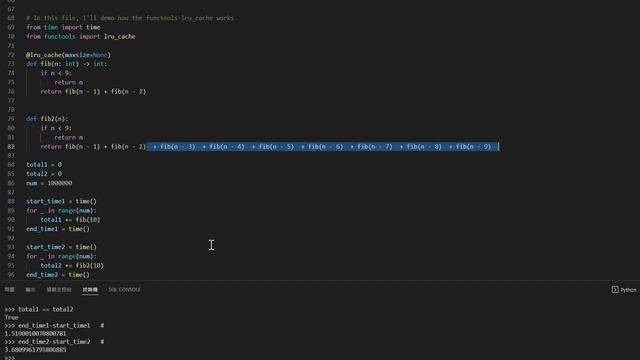Select the Python terminal label
The height and width of the screenshot is (360, 640).
click(628, 290)
